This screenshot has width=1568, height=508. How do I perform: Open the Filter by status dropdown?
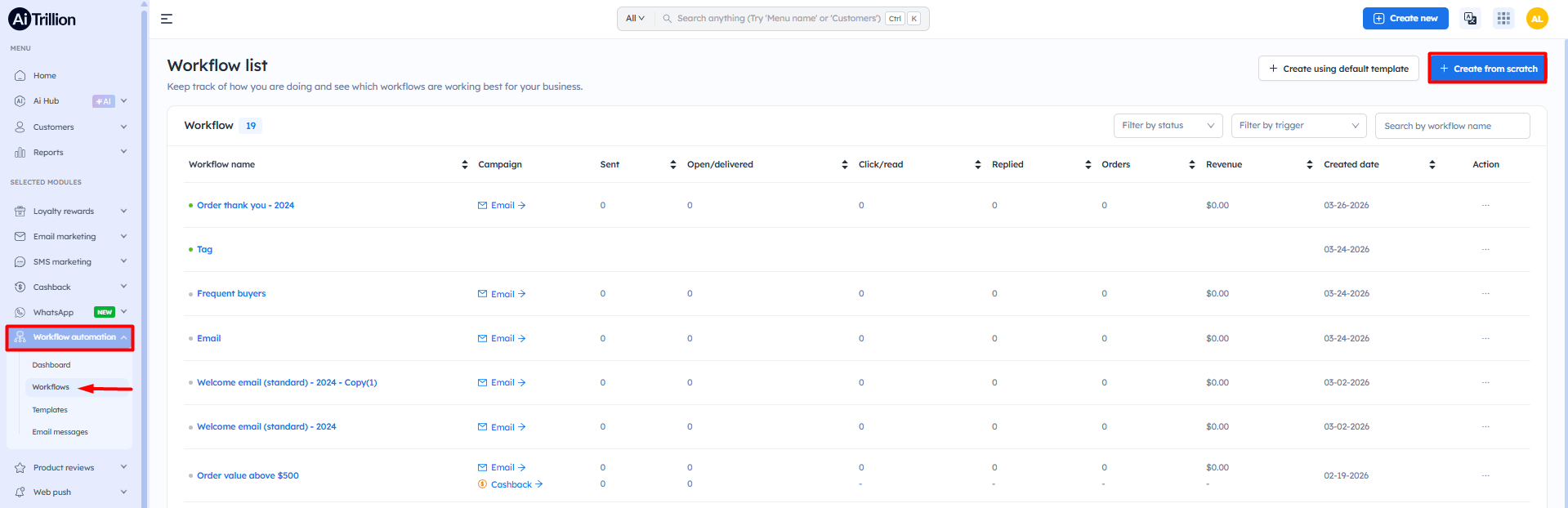(1168, 126)
